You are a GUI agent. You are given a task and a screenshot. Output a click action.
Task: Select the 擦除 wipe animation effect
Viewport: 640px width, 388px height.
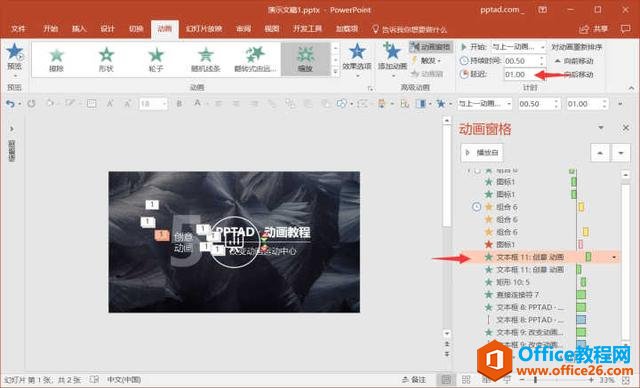[56, 60]
